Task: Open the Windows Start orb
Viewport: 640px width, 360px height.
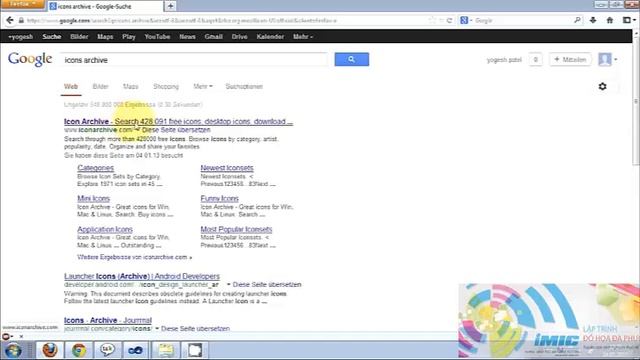Action: (13, 351)
